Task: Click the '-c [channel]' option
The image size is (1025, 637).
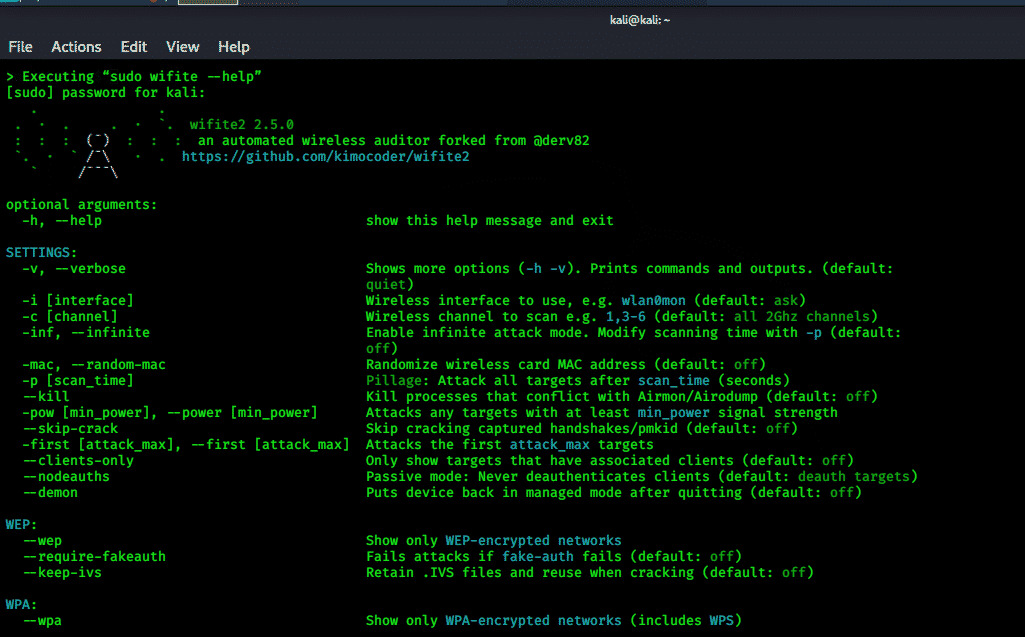Action: point(70,317)
